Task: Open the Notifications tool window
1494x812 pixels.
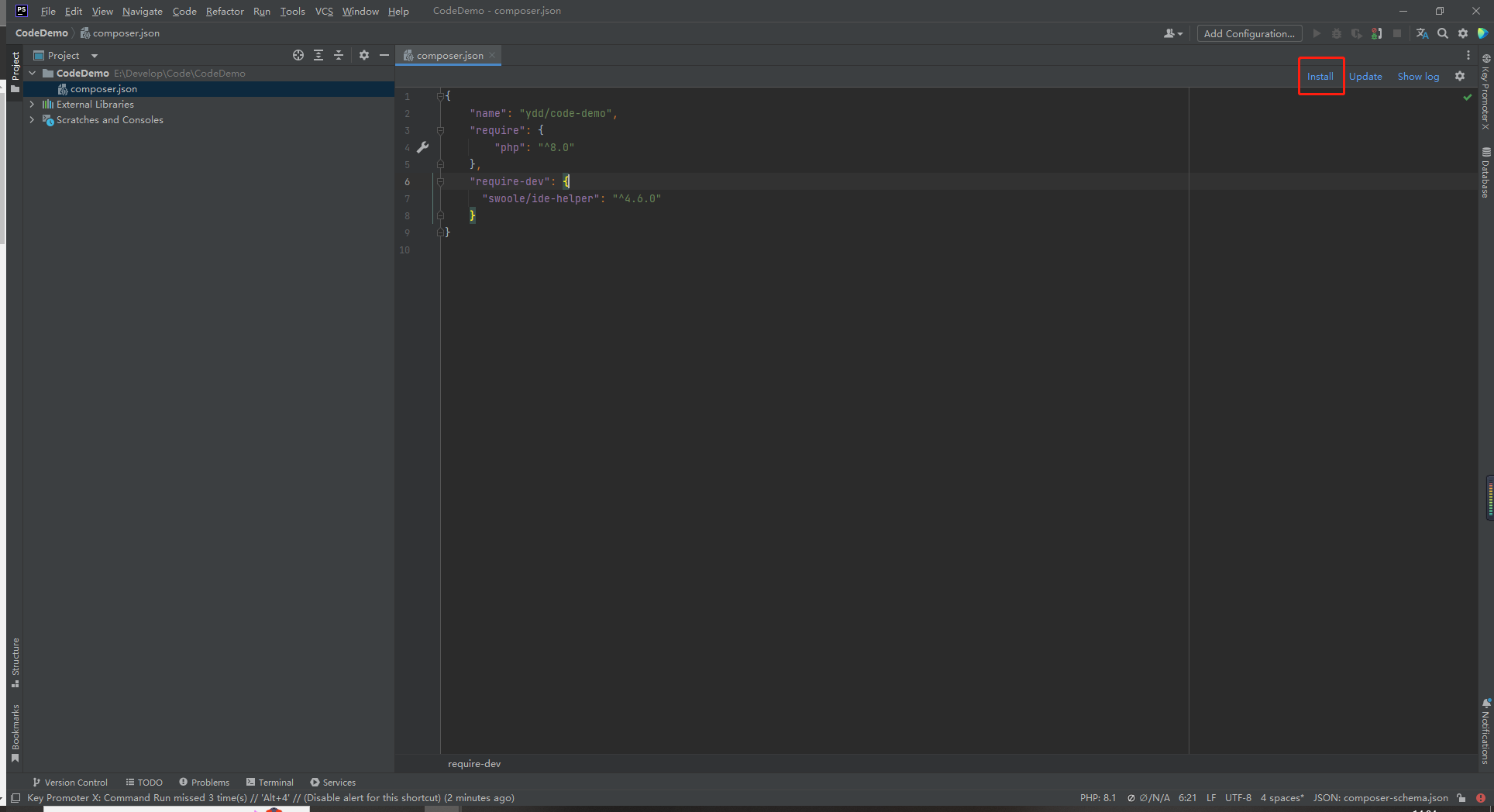Action: click(x=1485, y=731)
